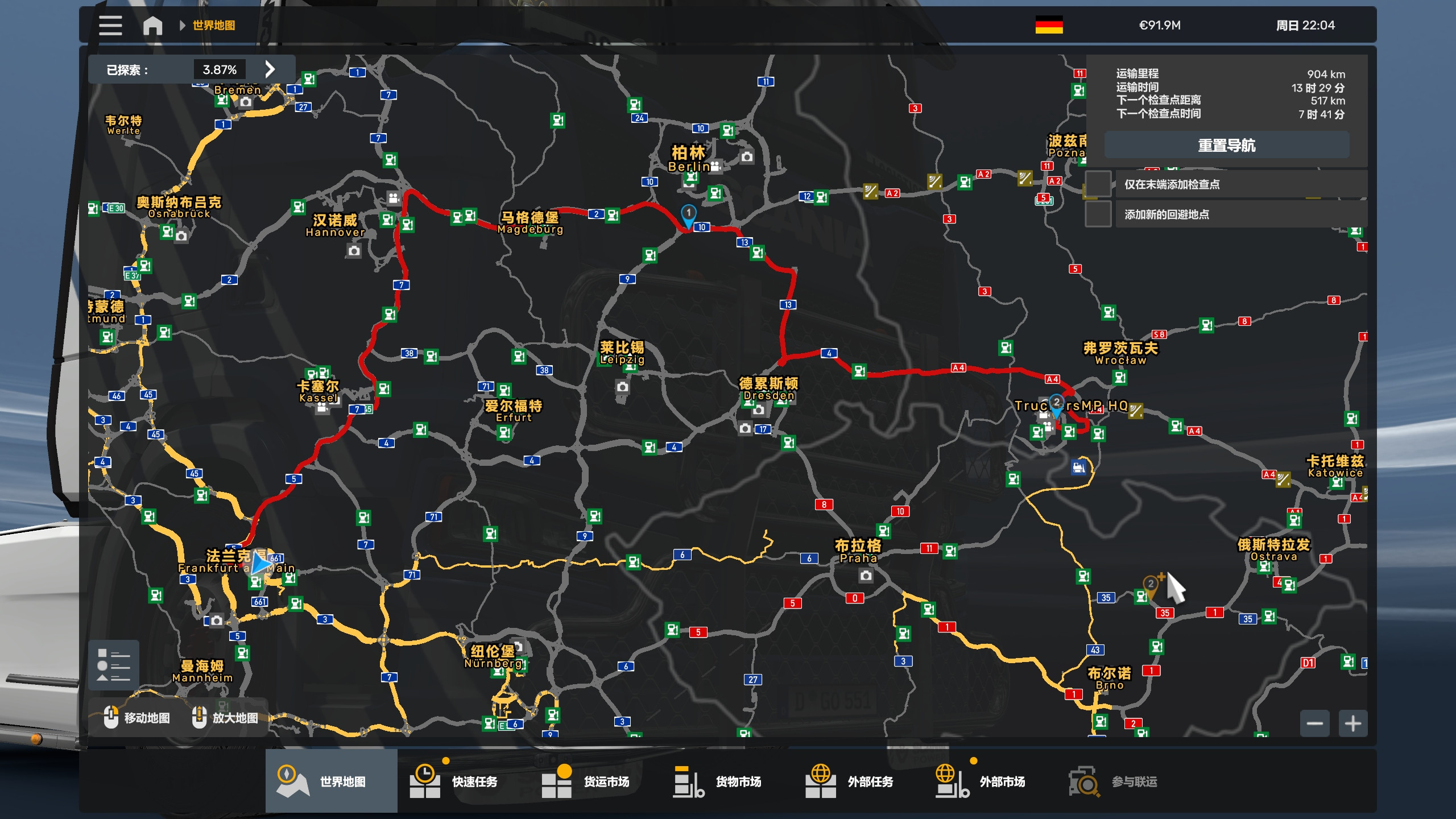The width and height of the screenshot is (1456, 819).
Task: Click the fuel station icon above Magdeburg route marker 2
Action: (613, 215)
